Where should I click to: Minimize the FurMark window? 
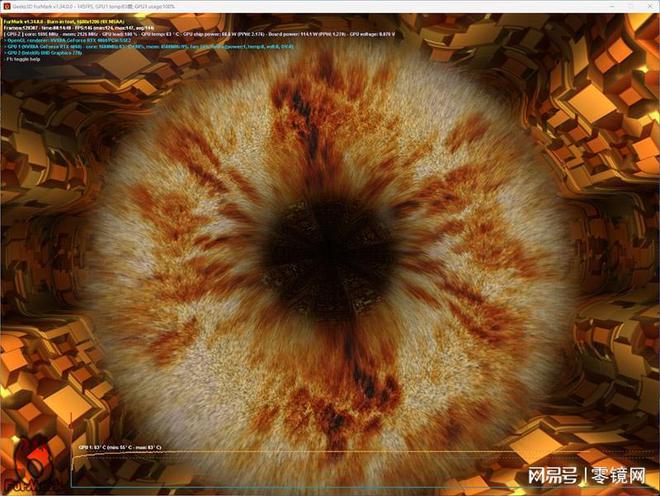point(612,6)
